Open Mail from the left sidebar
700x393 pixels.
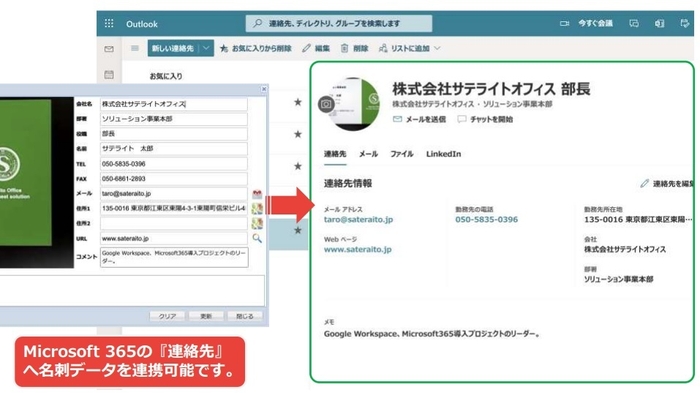tap(109, 49)
